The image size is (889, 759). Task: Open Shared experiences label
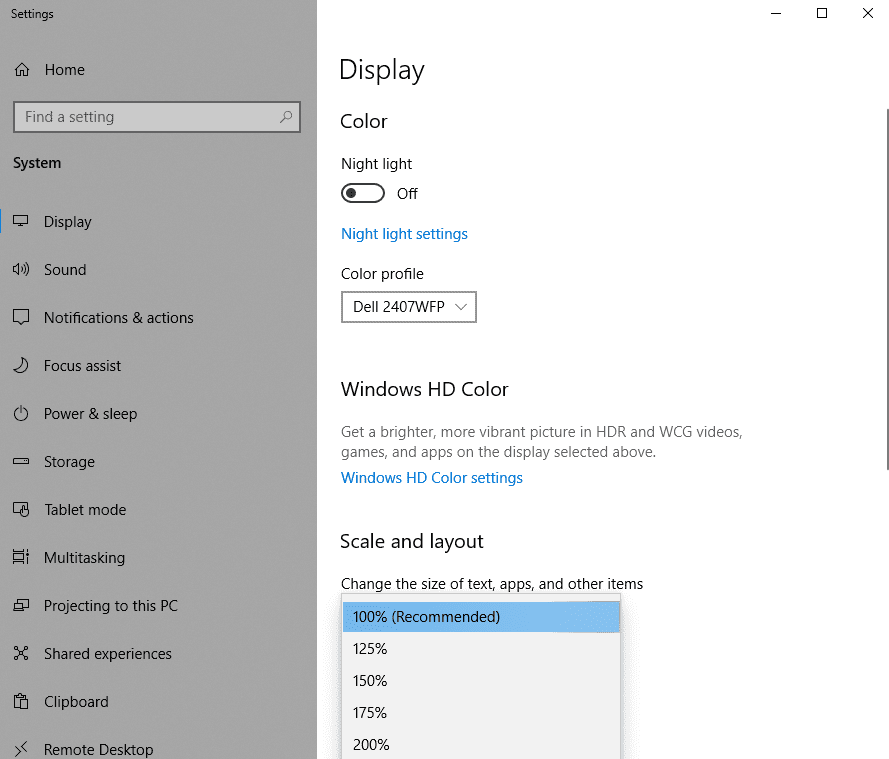point(108,654)
